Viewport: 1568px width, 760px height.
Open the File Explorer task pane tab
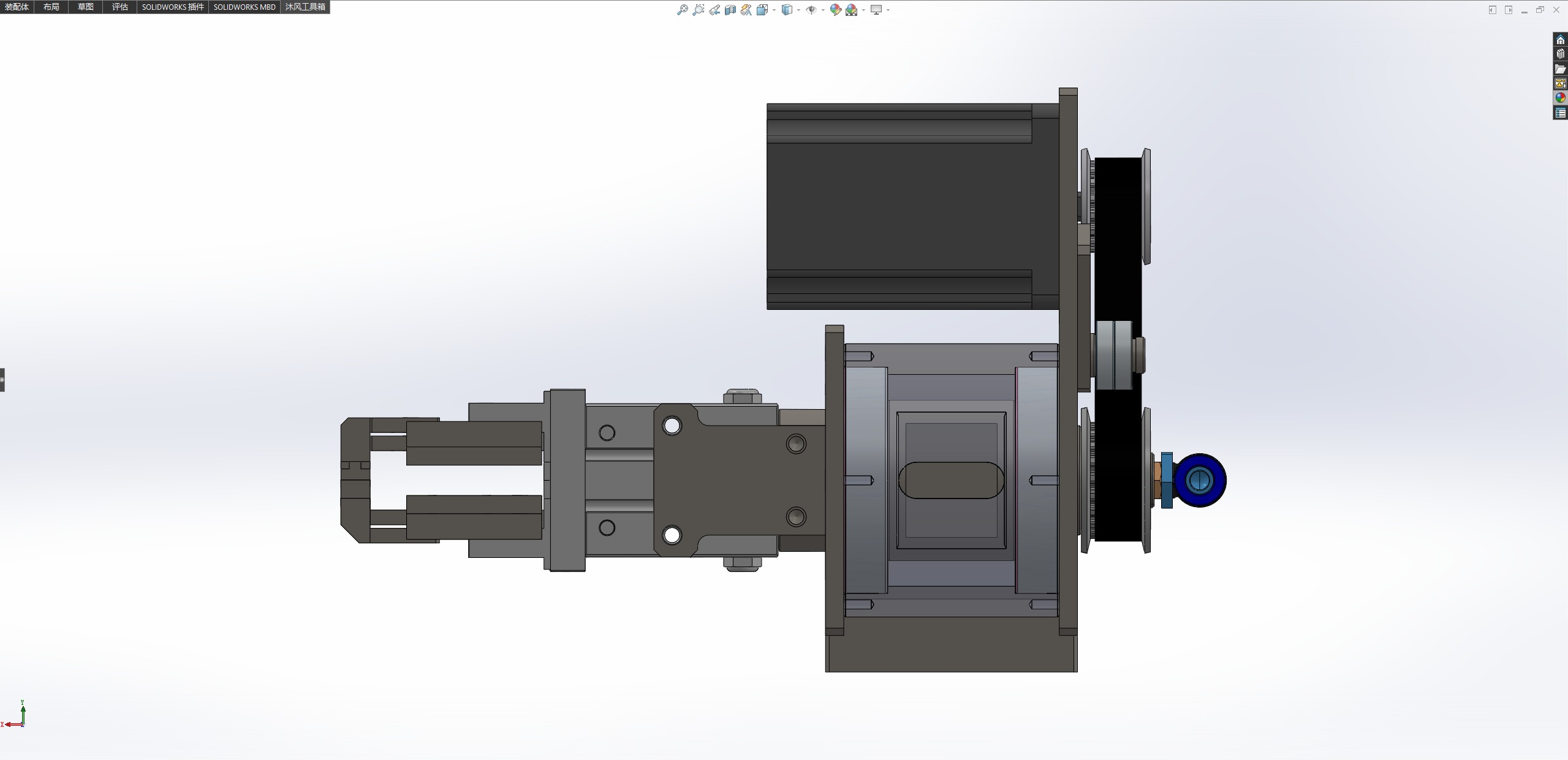click(x=1560, y=69)
